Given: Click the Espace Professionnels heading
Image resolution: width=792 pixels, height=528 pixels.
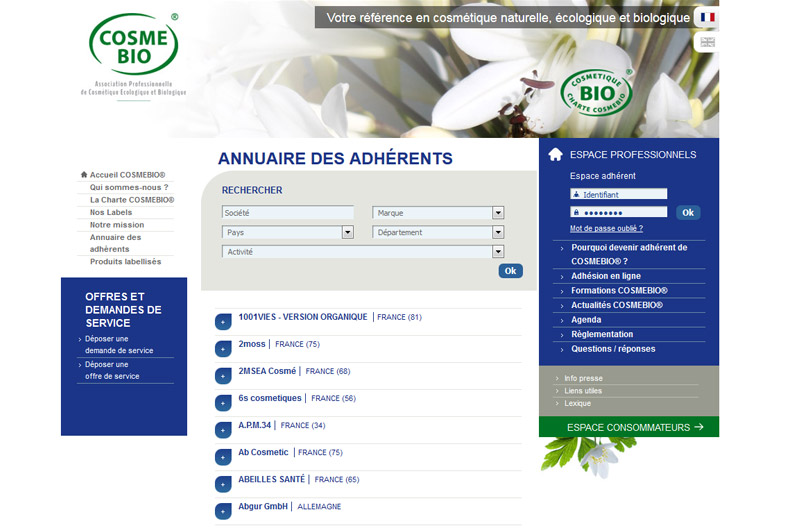Looking at the screenshot, I should [633, 155].
